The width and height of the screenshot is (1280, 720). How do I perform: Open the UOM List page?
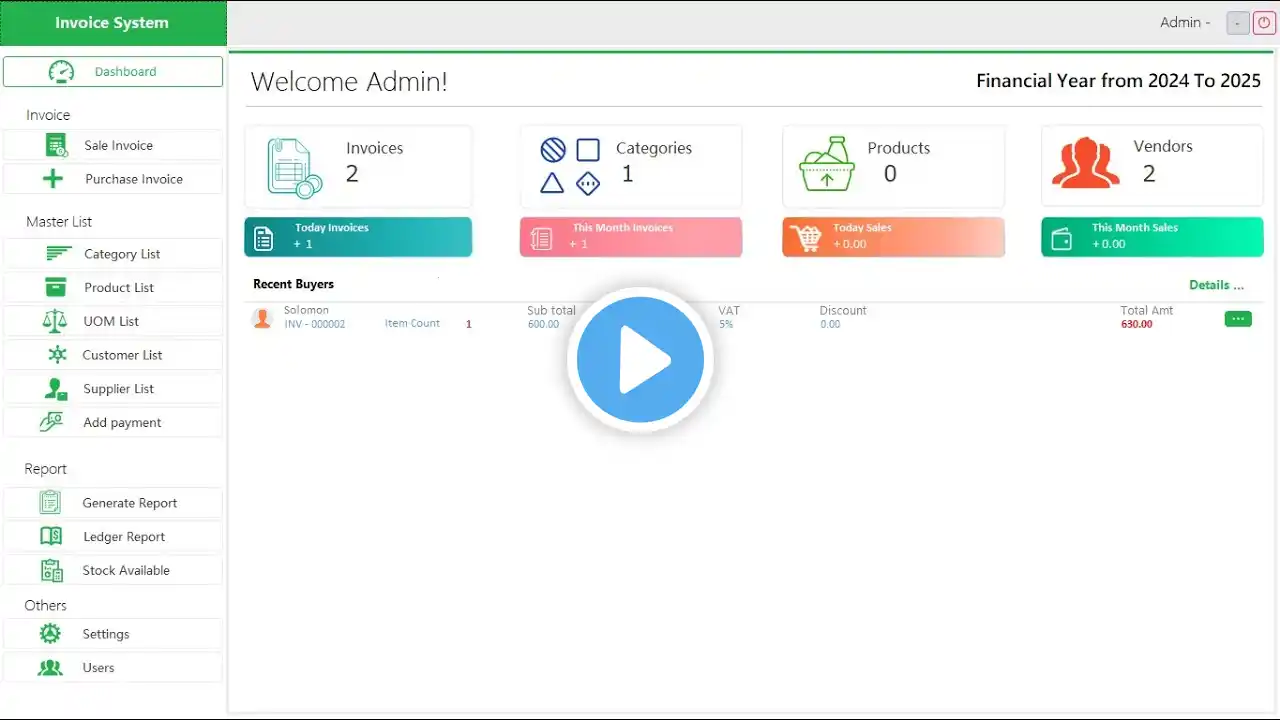click(x=113, y=321)
